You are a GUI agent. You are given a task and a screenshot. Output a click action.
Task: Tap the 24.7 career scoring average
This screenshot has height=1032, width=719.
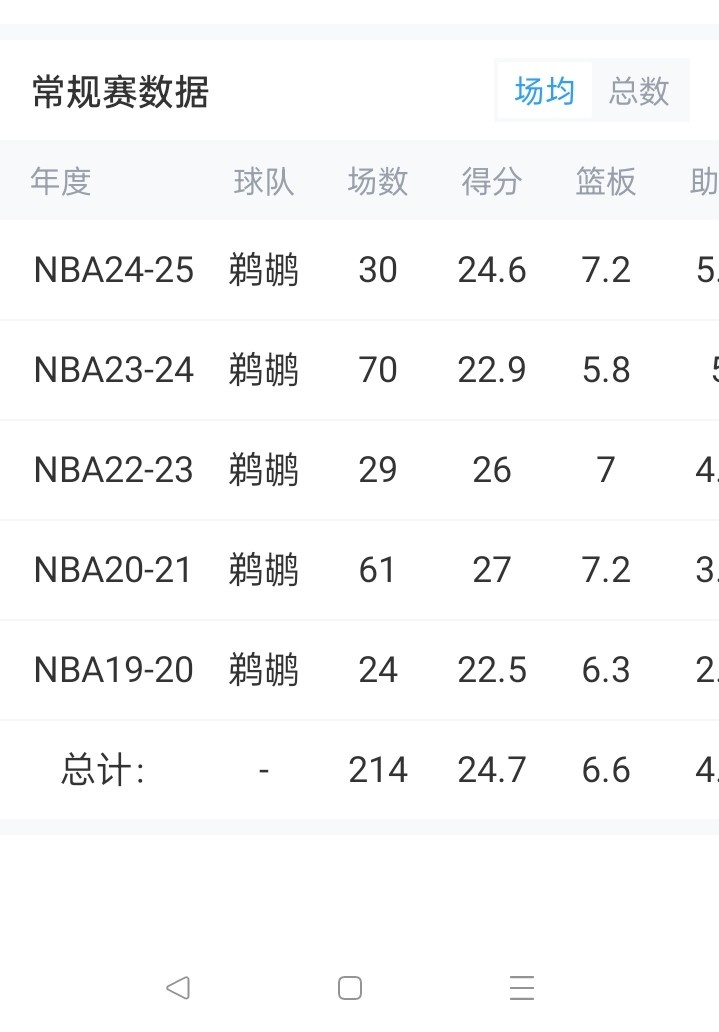[492, 770]
